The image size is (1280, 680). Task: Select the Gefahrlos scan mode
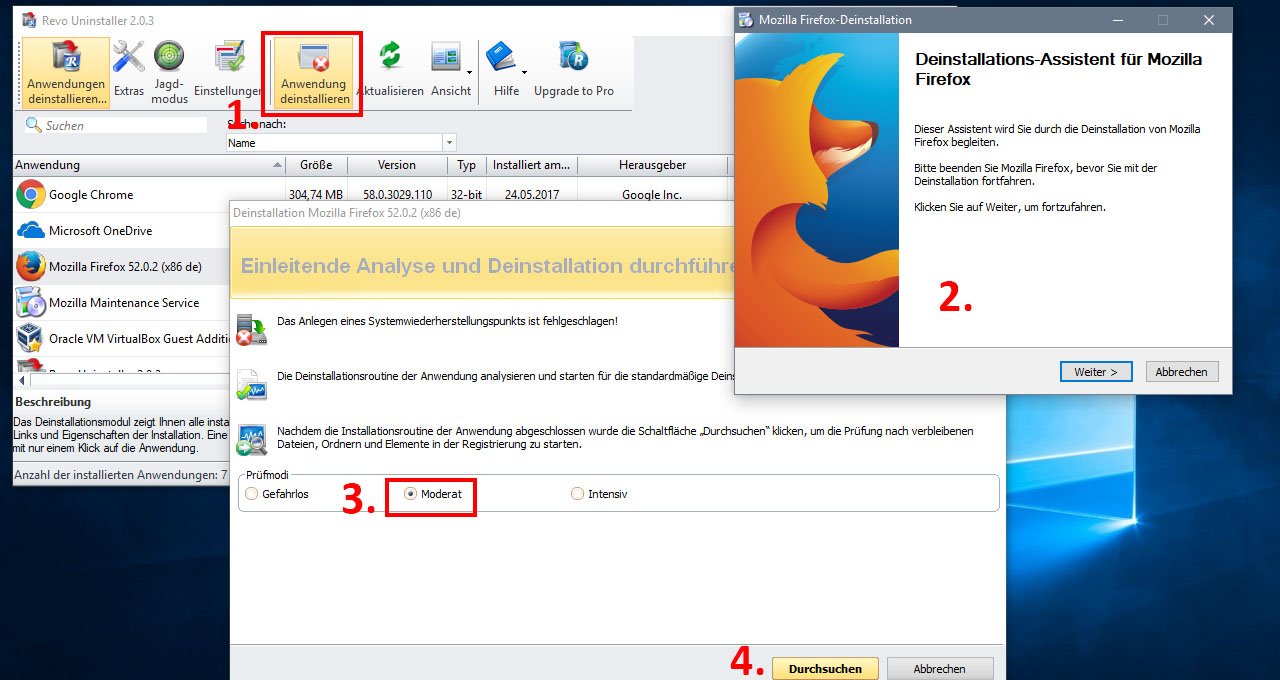252,494
